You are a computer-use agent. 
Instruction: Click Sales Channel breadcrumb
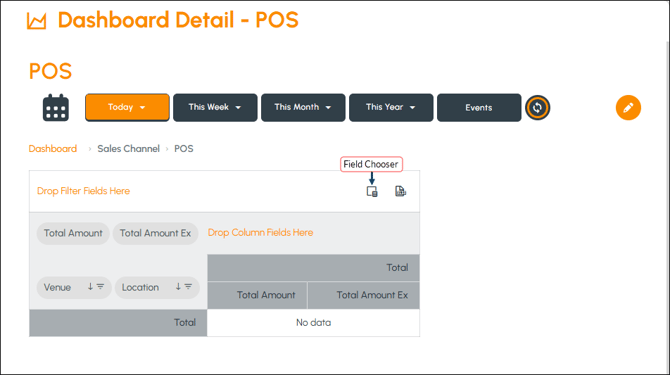click(128, 149)
